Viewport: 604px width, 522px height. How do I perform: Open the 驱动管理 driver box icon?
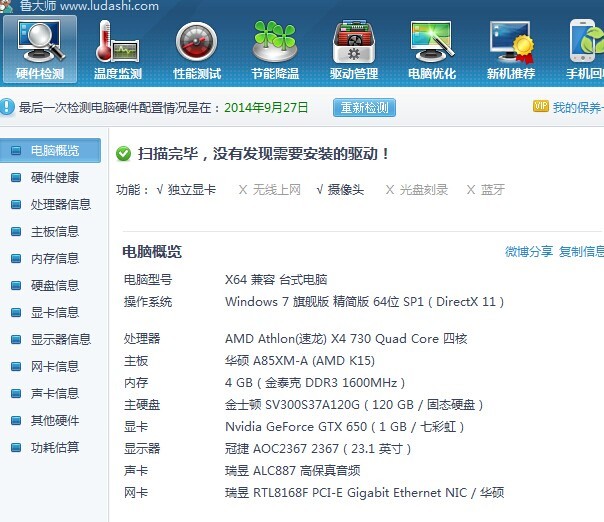354,49
